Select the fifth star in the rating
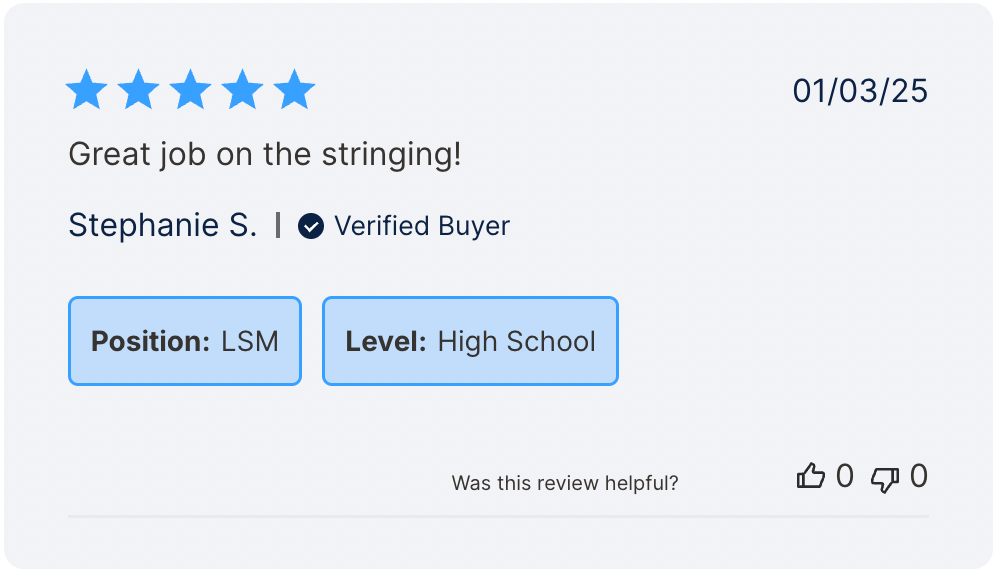996x574 pixels. tap(294, 90)
